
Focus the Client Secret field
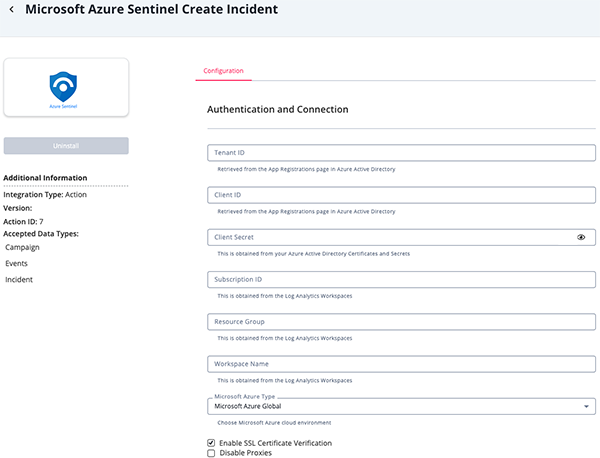click(x=401, y=237)
